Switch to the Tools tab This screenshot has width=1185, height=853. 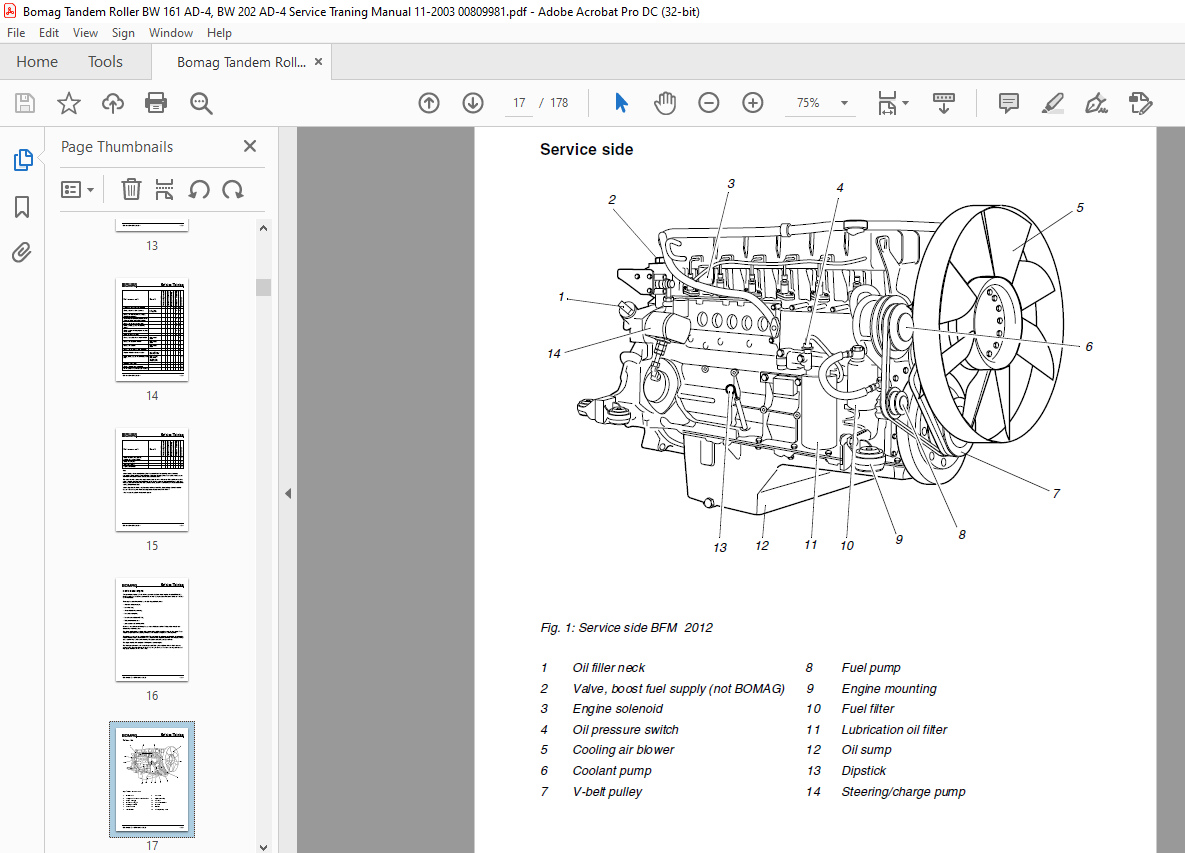point(105,62)
